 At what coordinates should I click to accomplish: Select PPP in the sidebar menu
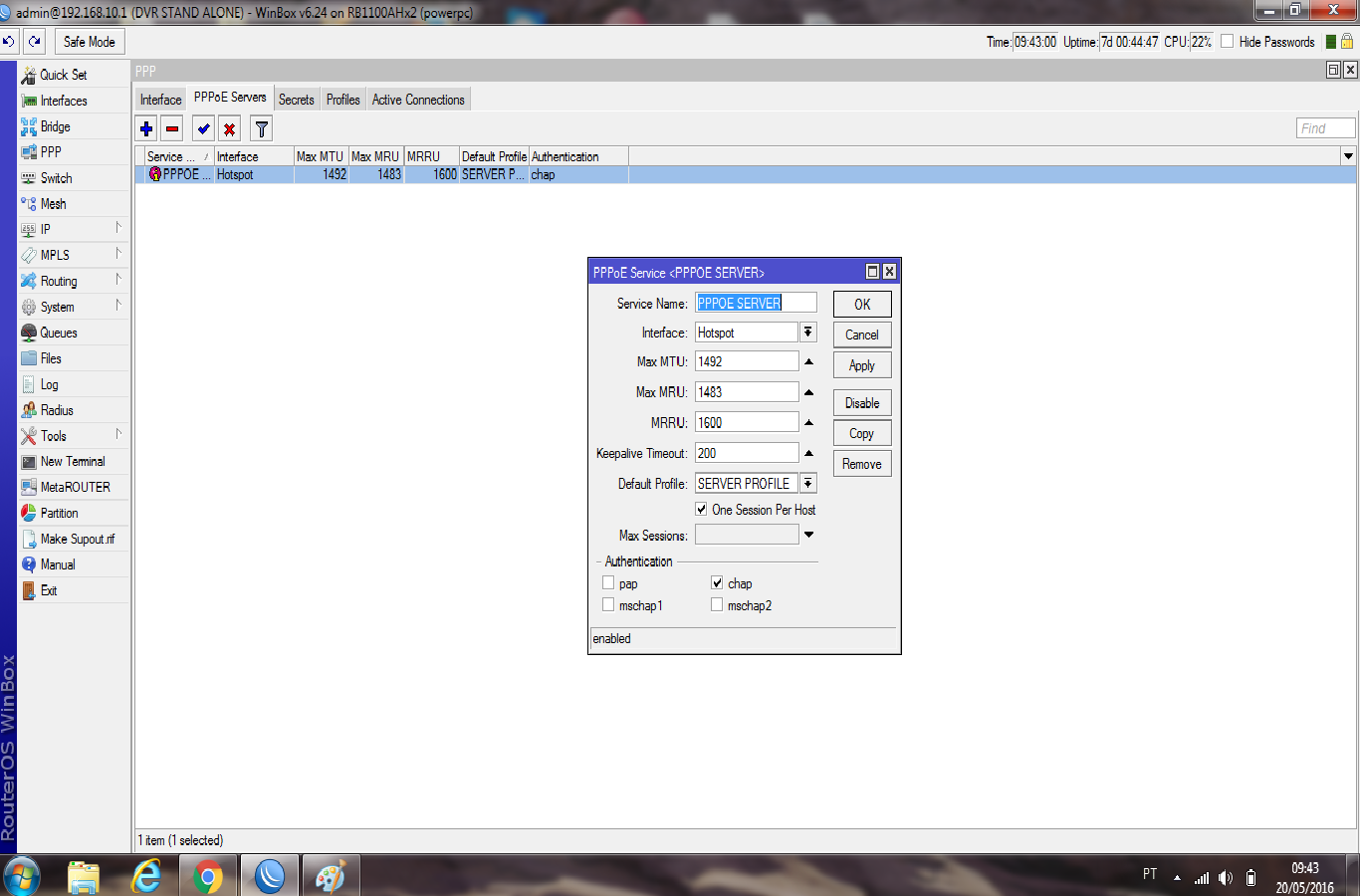(51, 152)
